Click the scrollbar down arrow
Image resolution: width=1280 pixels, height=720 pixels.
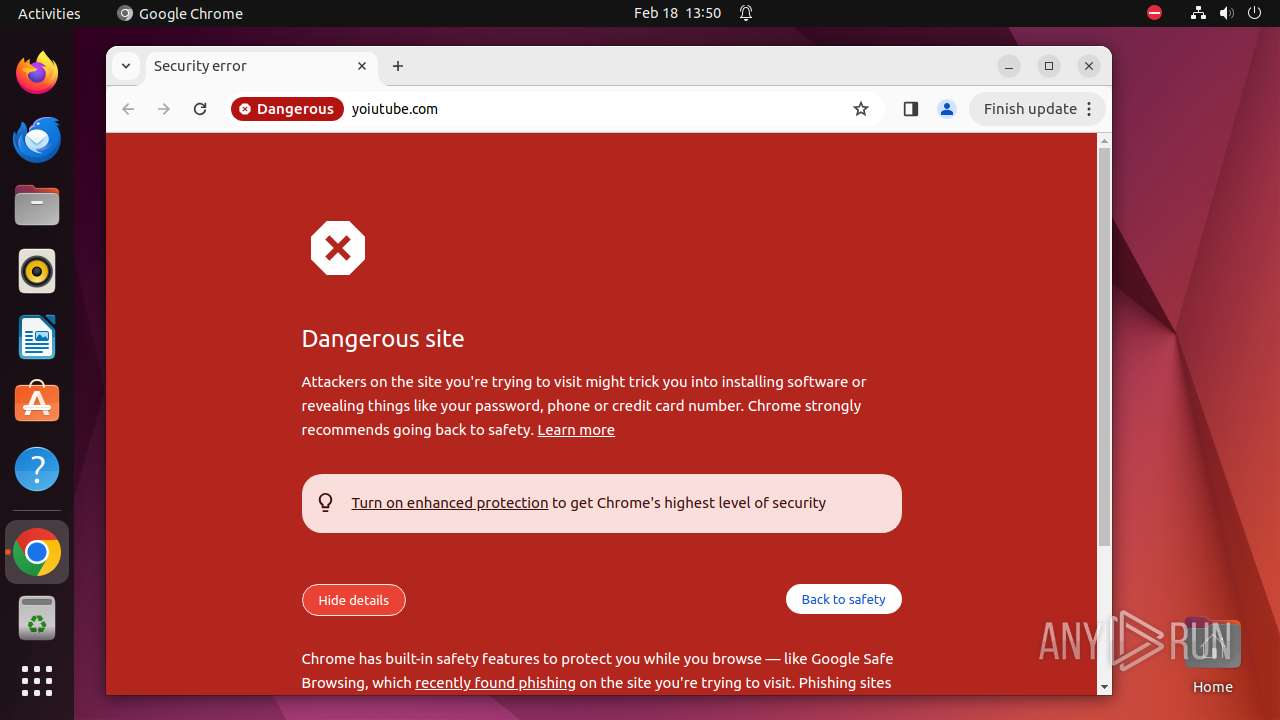click(1104, 687)
